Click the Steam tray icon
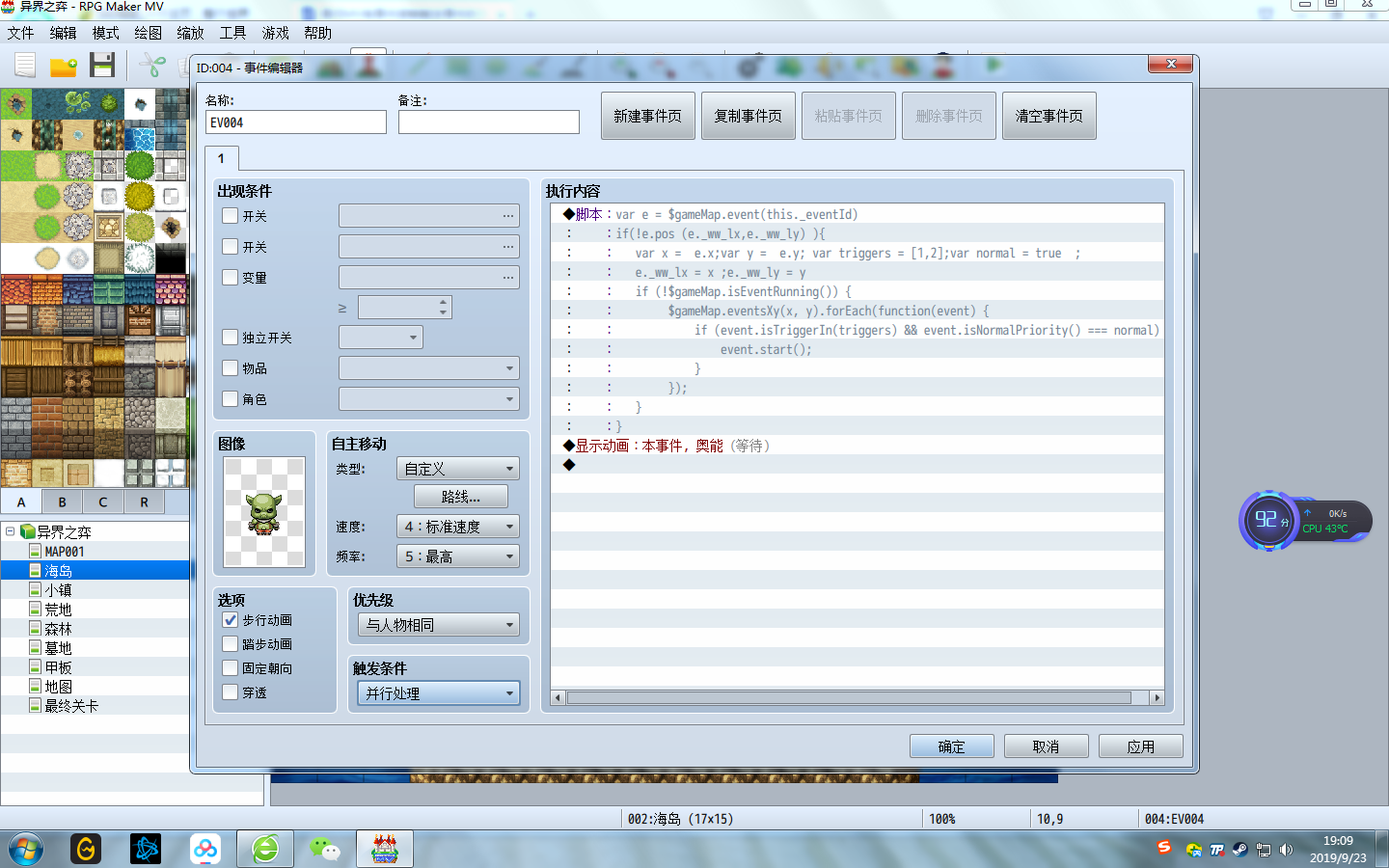The height and width of the screenshot is (868, 1389). click(1240, 850)
